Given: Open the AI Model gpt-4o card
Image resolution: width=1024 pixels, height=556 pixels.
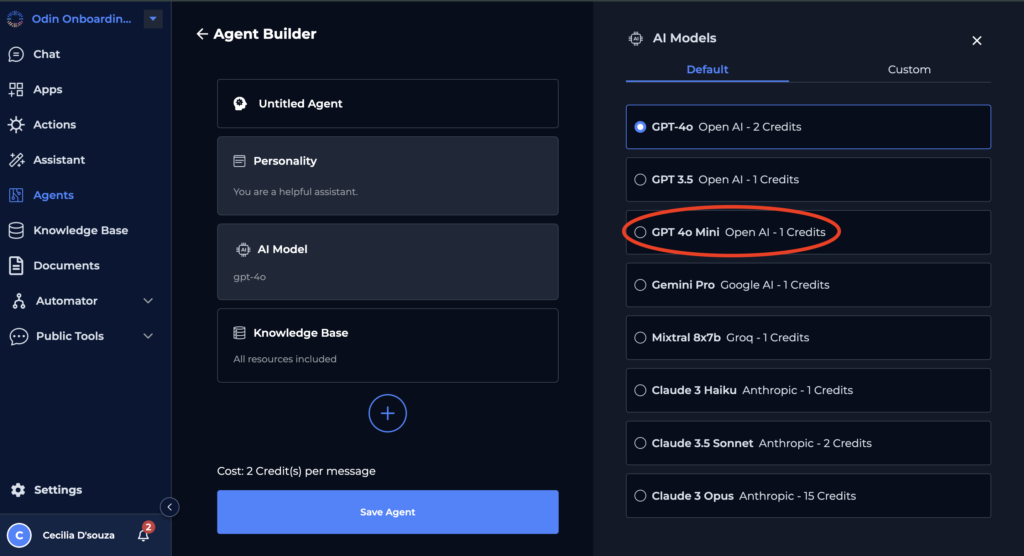Looking at the screenshot, I should point(387,262).
